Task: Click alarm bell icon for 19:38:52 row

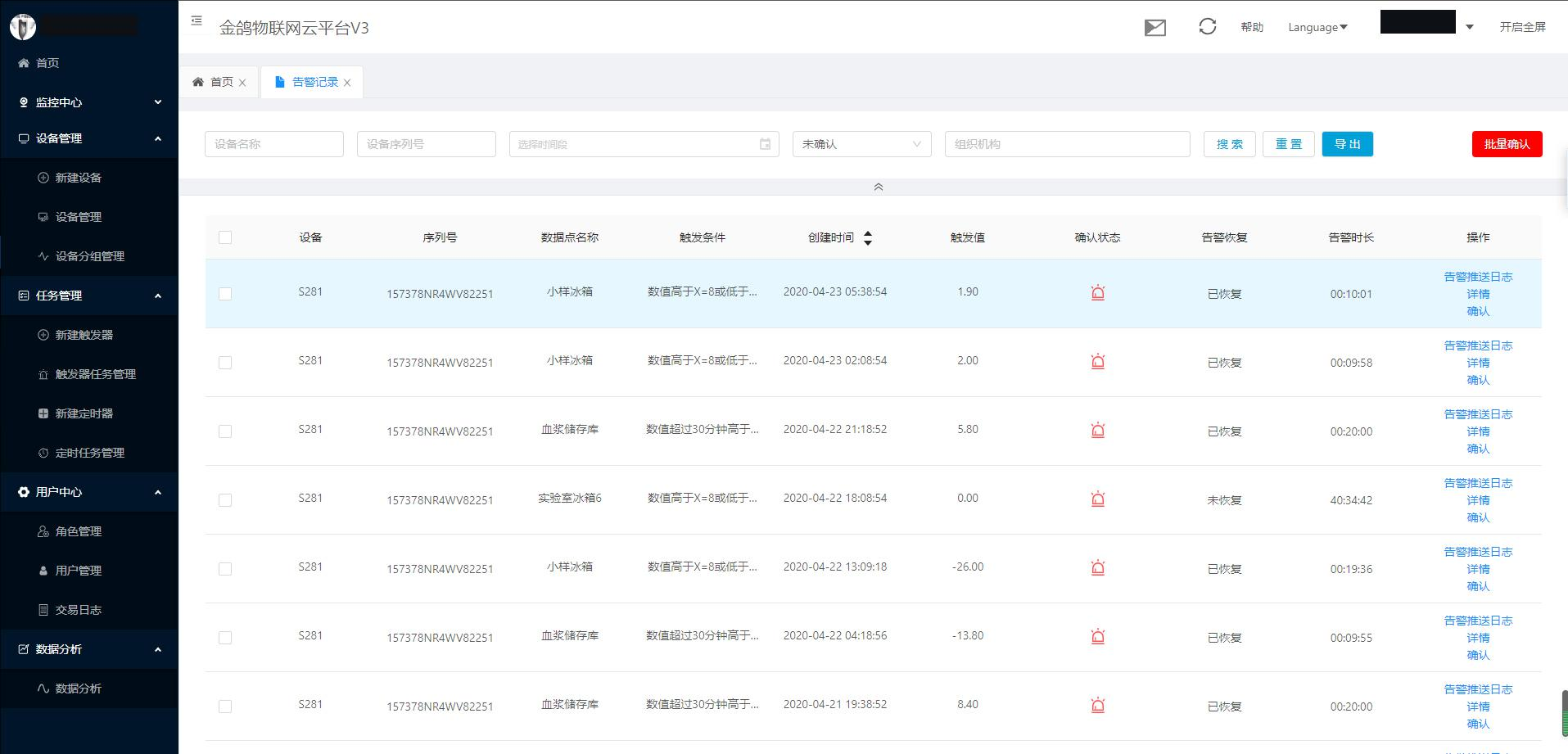Action: tap(1098, 705)
